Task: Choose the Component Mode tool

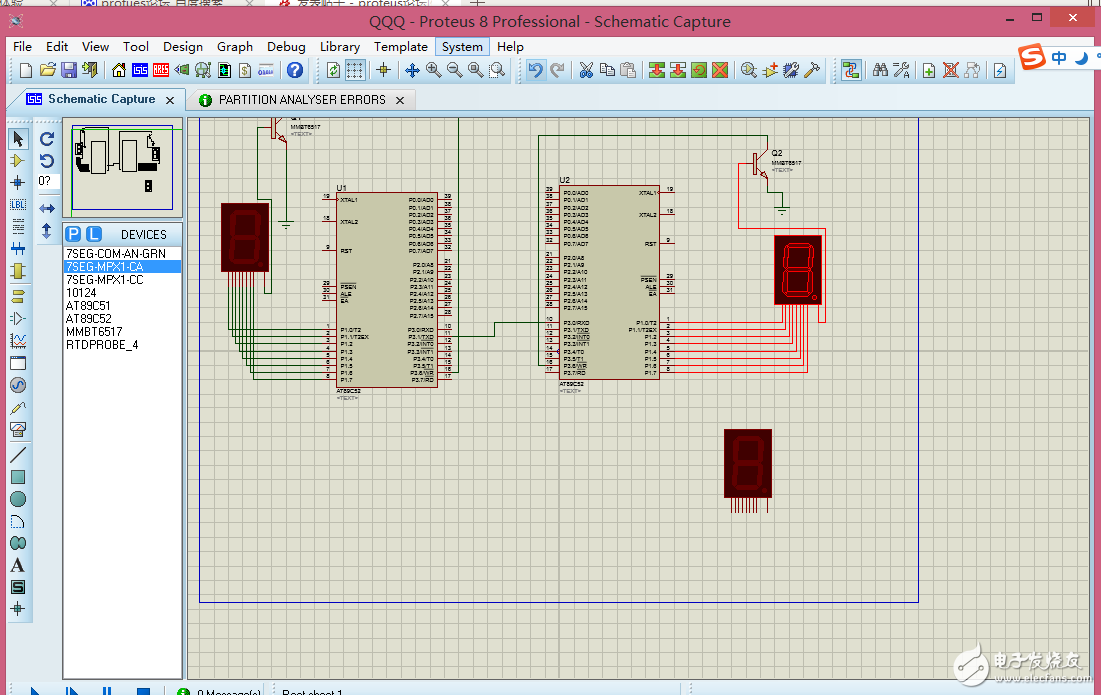Action: 18,161
